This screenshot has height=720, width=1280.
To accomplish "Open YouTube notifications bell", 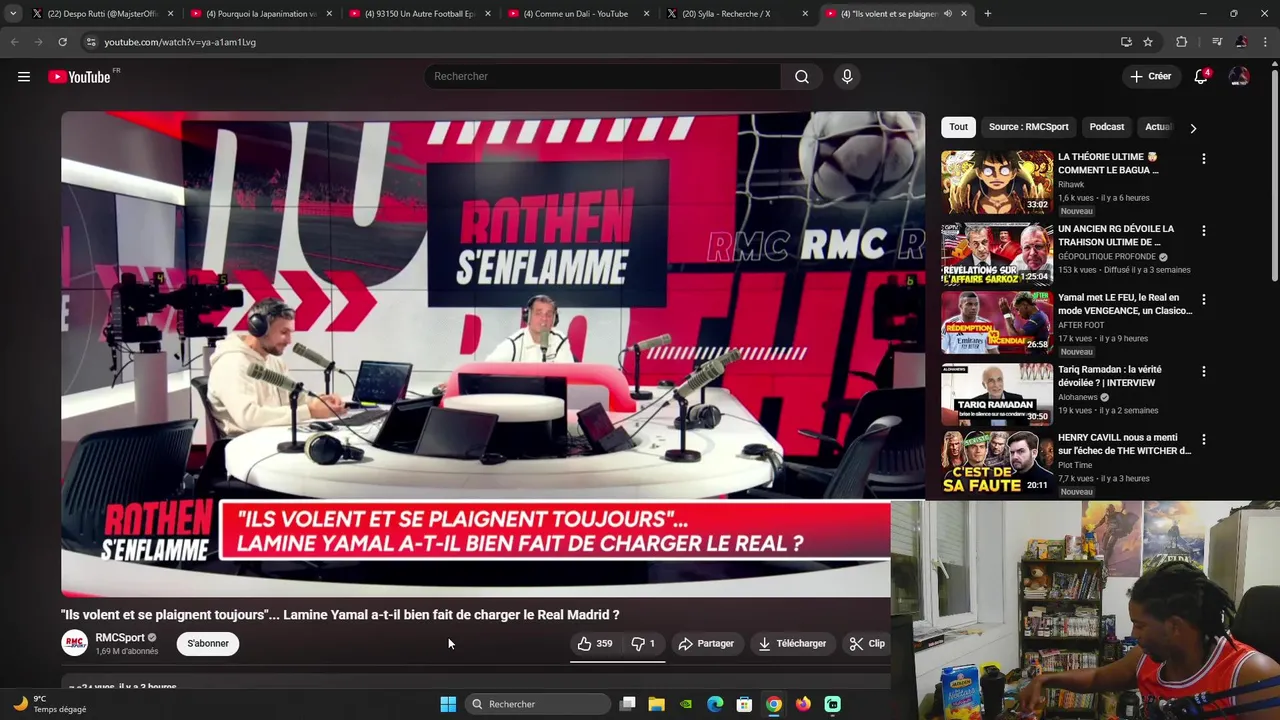I will (1201, 77).
